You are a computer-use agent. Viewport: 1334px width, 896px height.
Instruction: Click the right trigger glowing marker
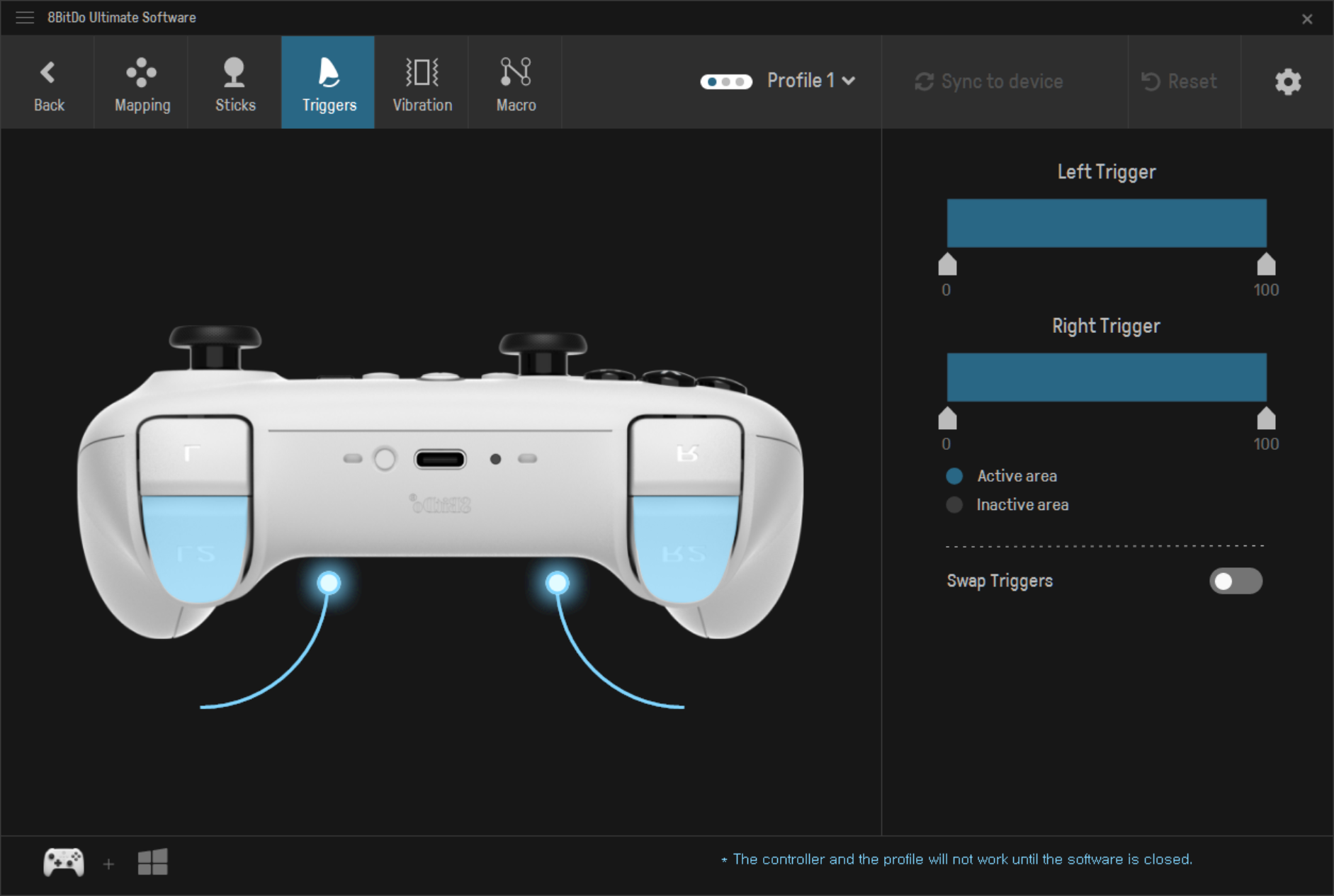(x=558, y=583)
